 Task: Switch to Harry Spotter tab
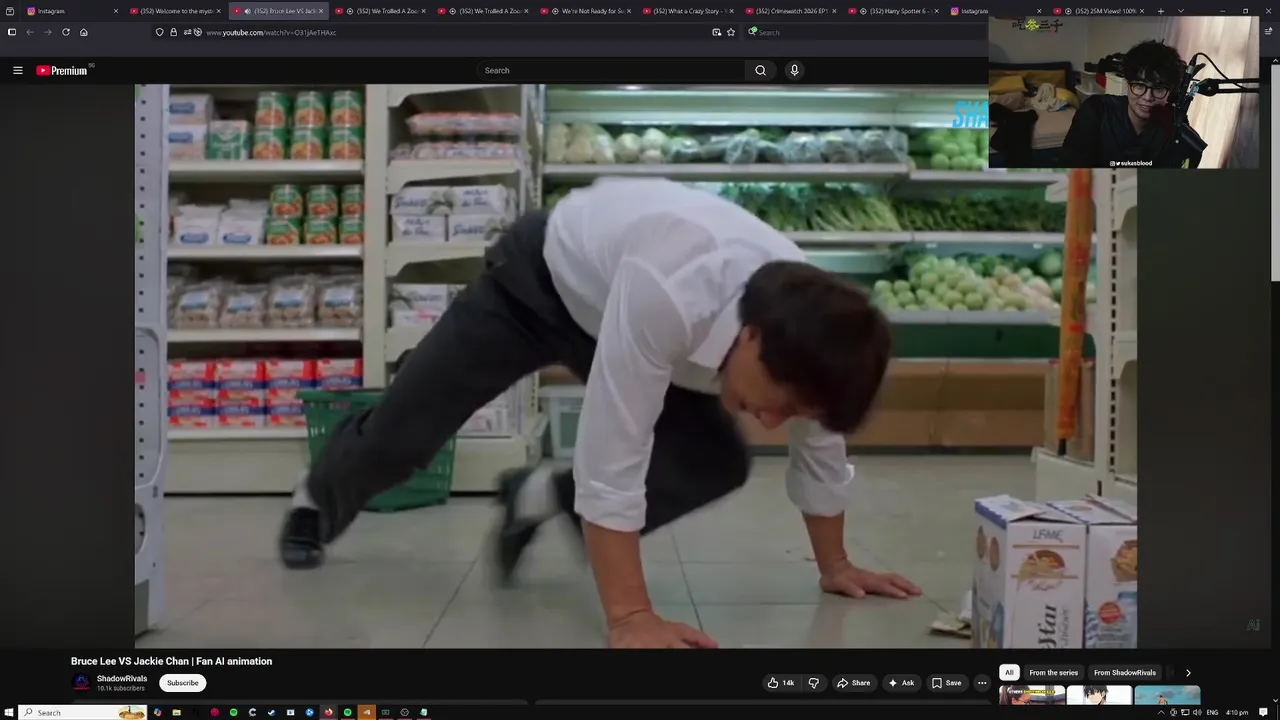tap(892, 11)
